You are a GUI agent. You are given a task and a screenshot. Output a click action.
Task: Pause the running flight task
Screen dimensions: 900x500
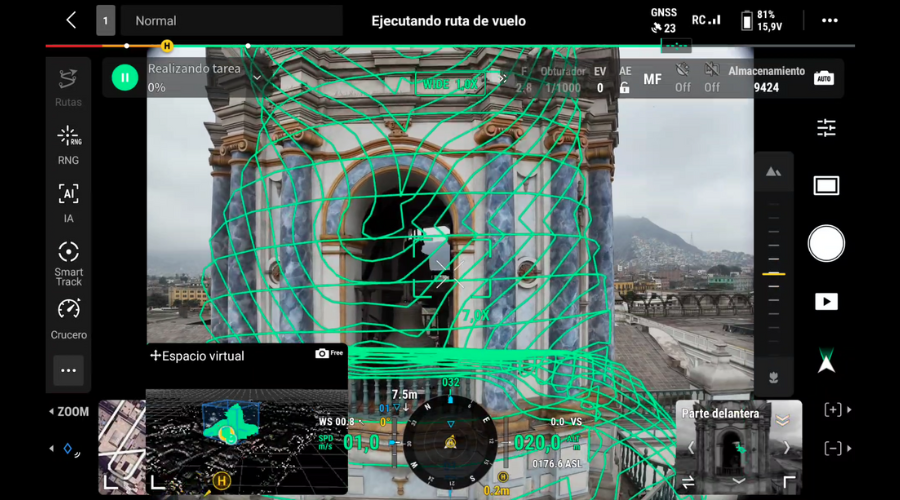pos(124,78)
